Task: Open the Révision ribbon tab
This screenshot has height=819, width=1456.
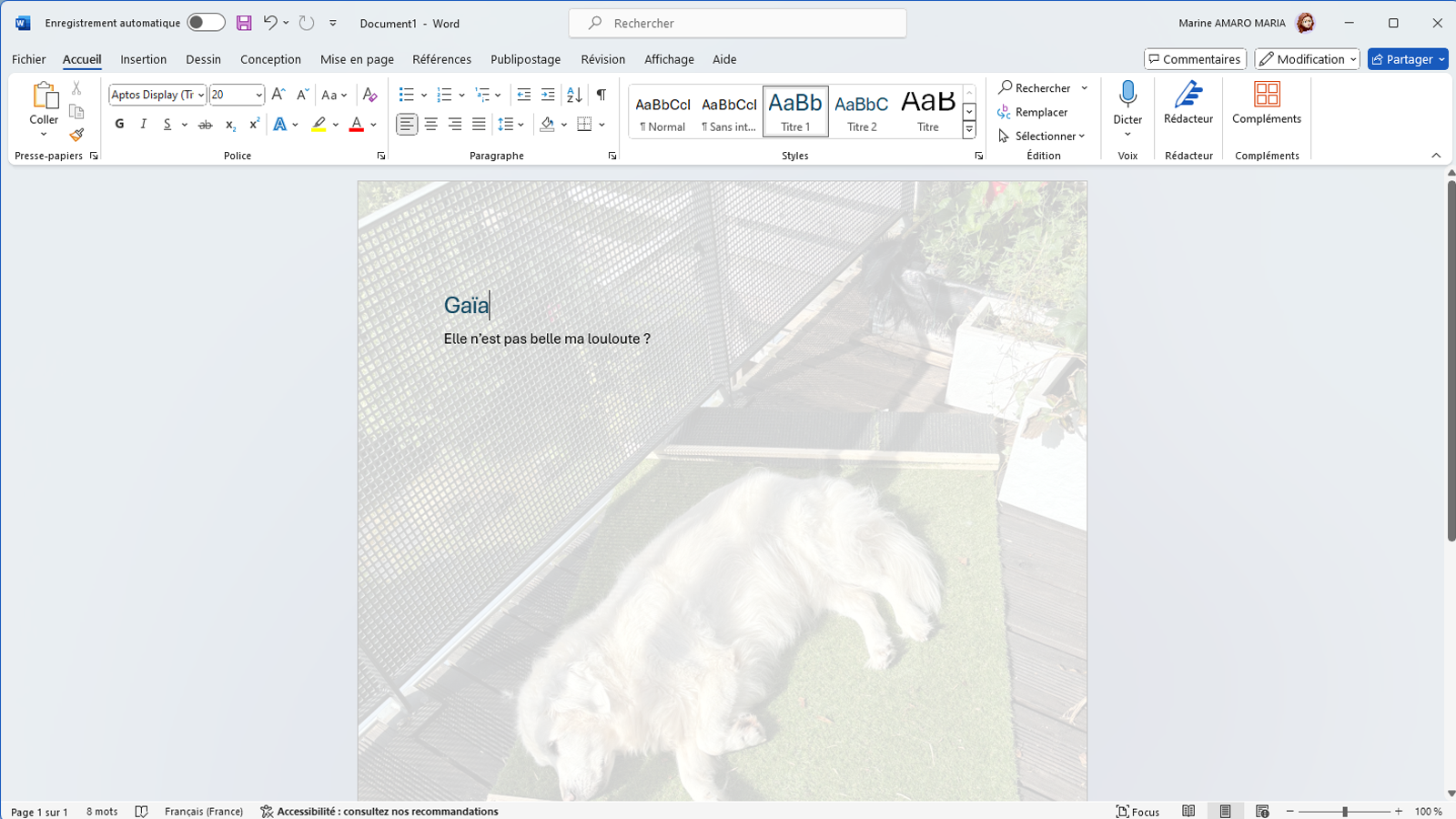Action: tap(602, 59)
